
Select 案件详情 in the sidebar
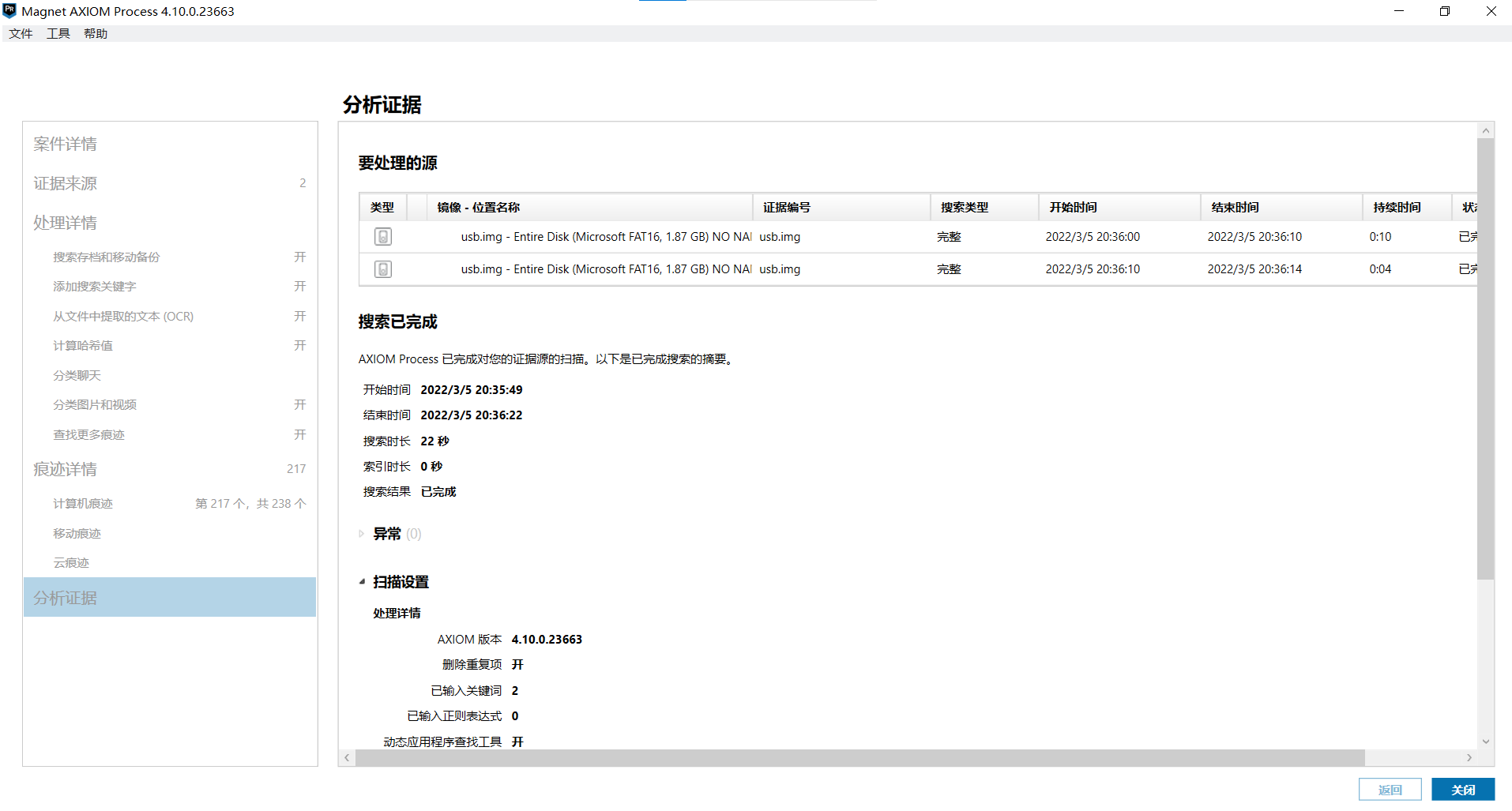click(65, 144)
